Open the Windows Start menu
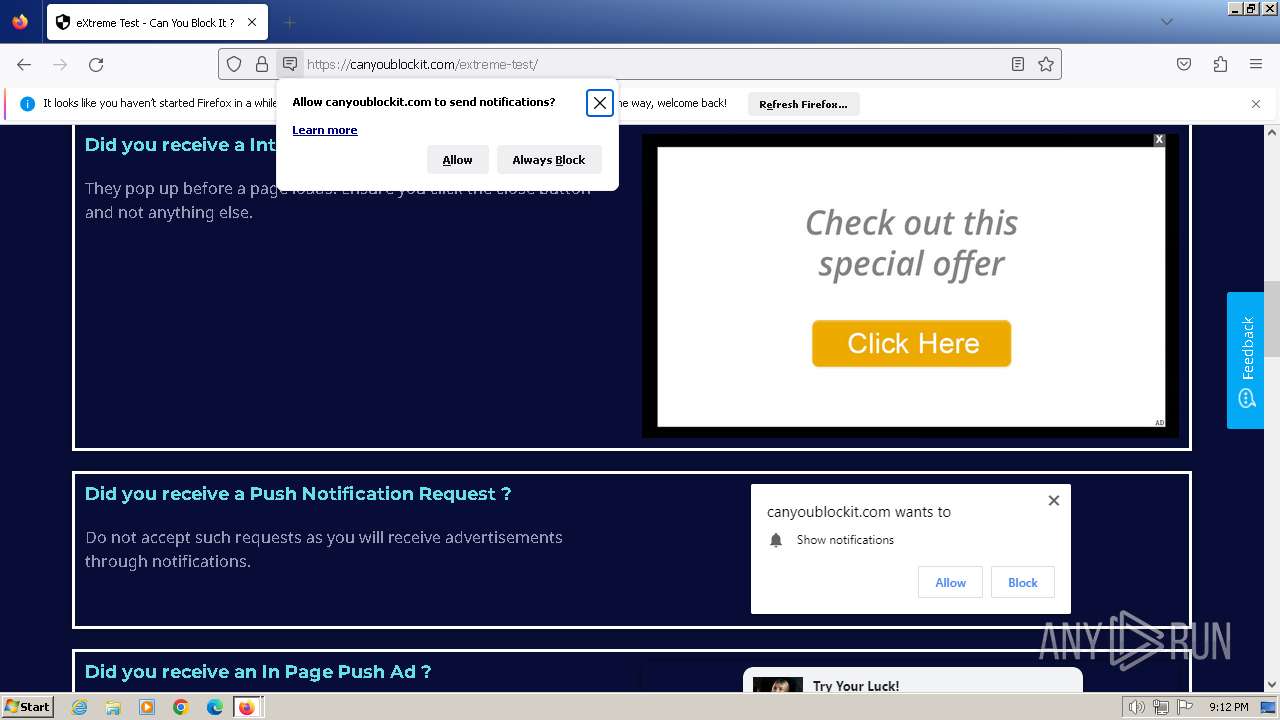The width and height of the screenshot is (1280, 720). 27,707
